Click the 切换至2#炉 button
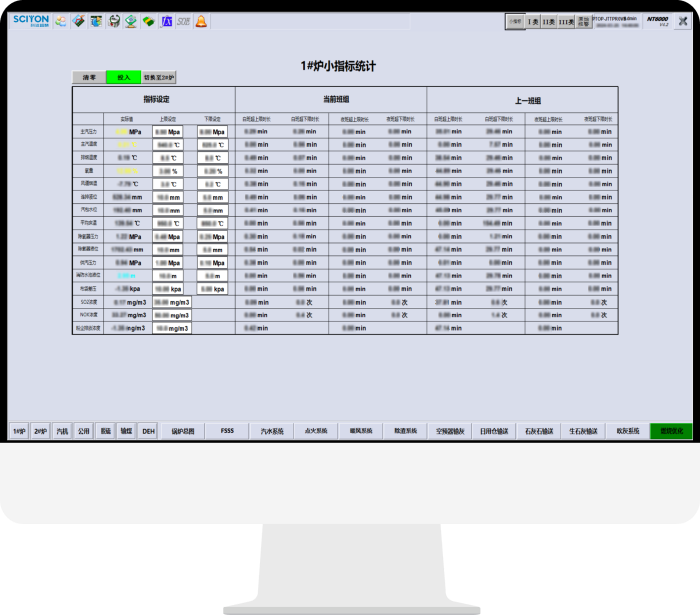The width and height of the screenshot is (700, 615). (159, 77)
